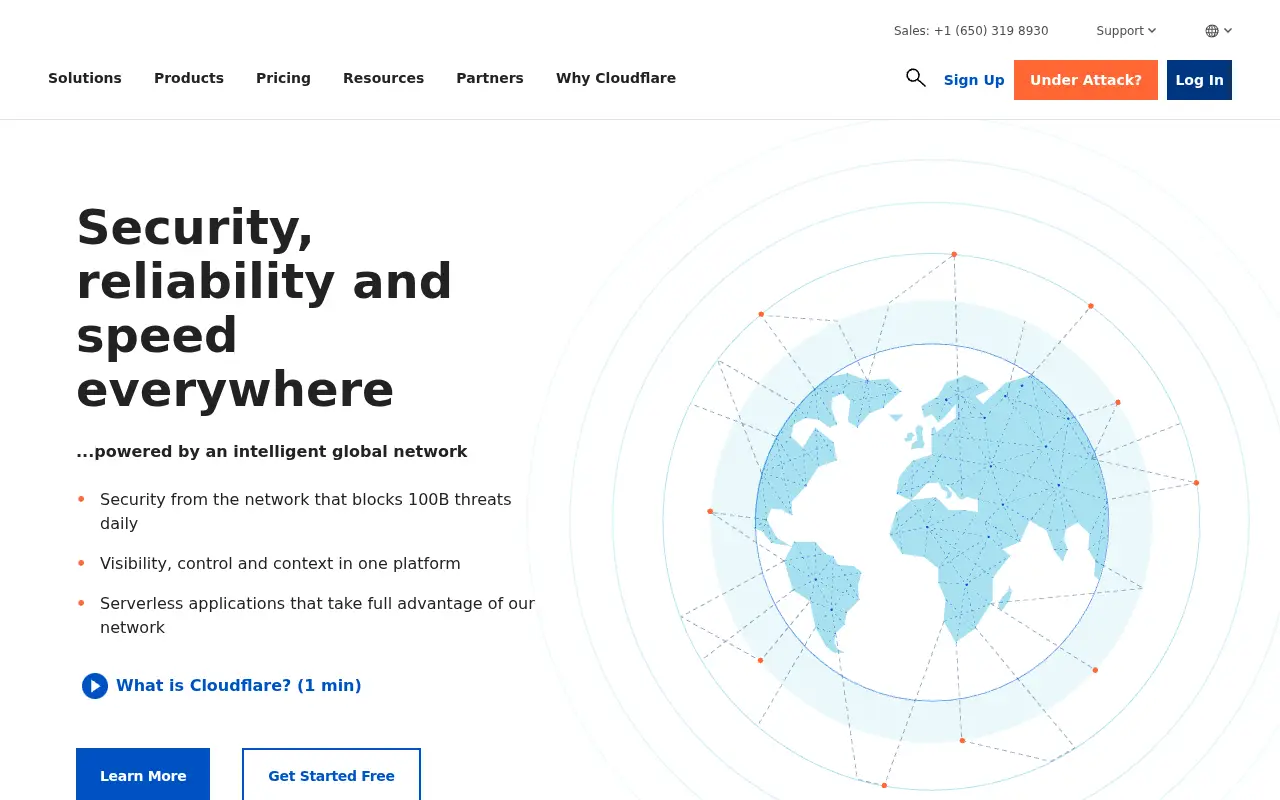The height and width of the screenshot is (800, 1280).
Task: Click the Log In button
Action: click(1199, 80)
